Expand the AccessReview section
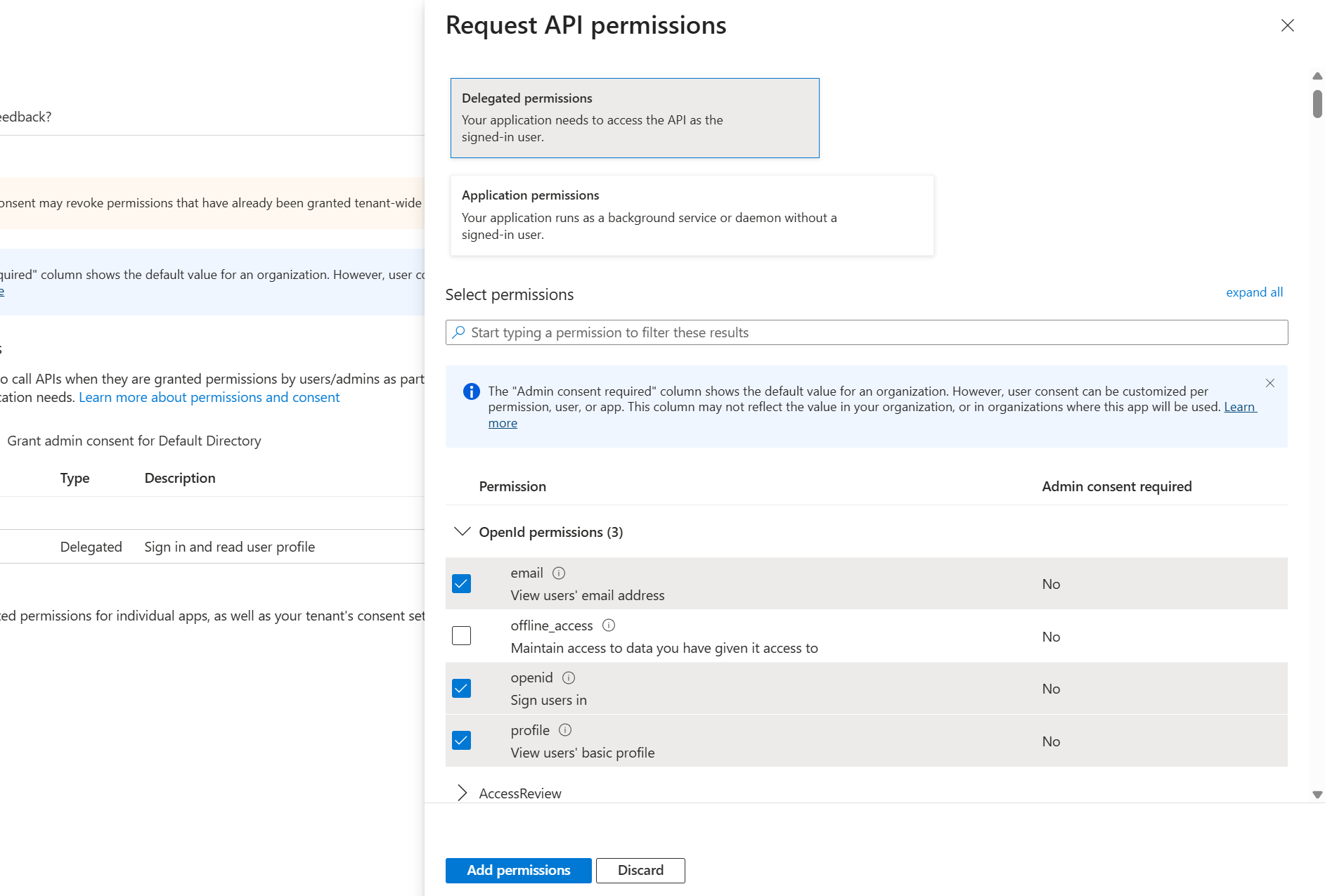Viewport: 1325px width, 896px height. pos(463,793)
